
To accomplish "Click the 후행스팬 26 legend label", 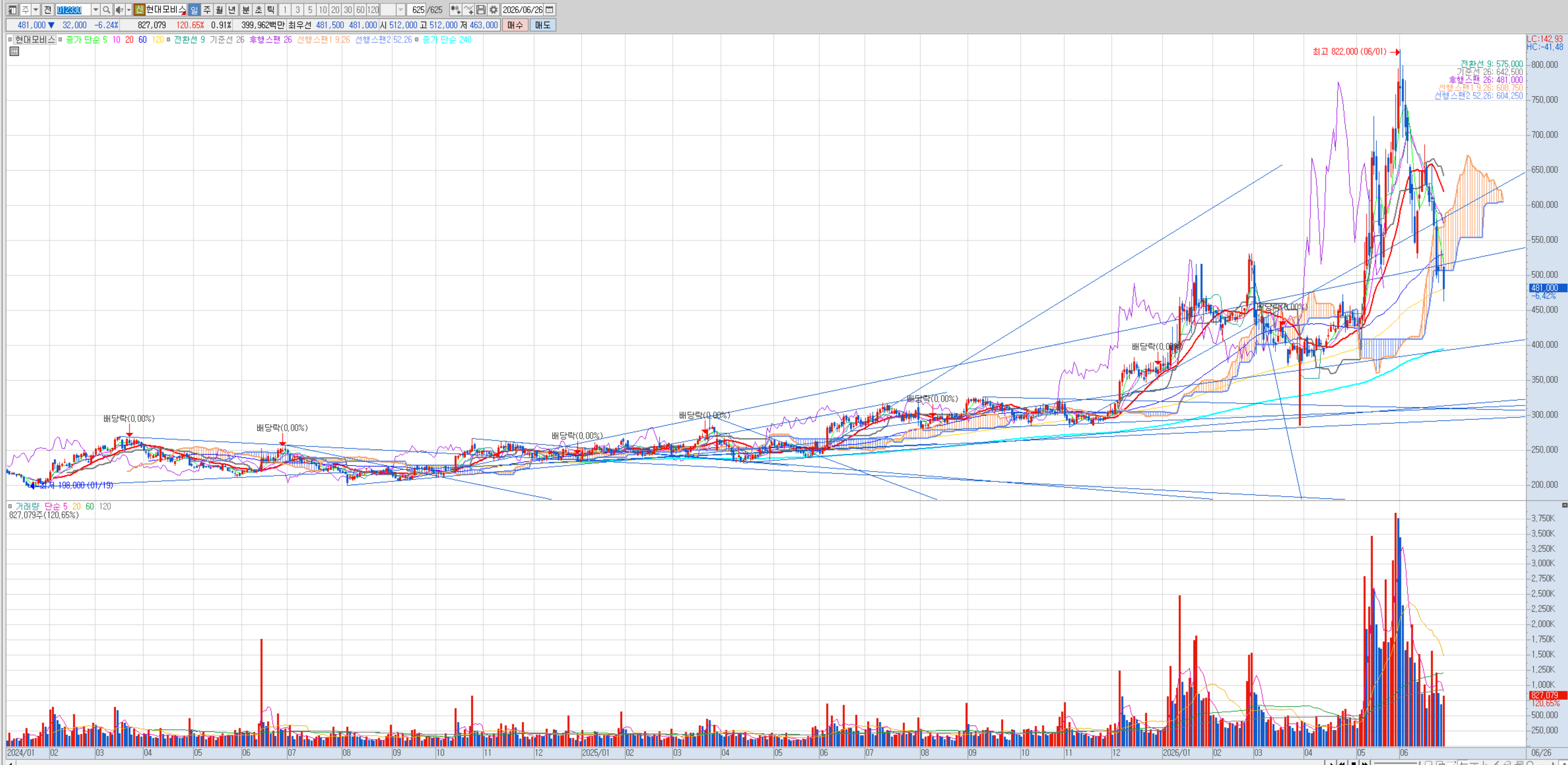I will point(271,40).
